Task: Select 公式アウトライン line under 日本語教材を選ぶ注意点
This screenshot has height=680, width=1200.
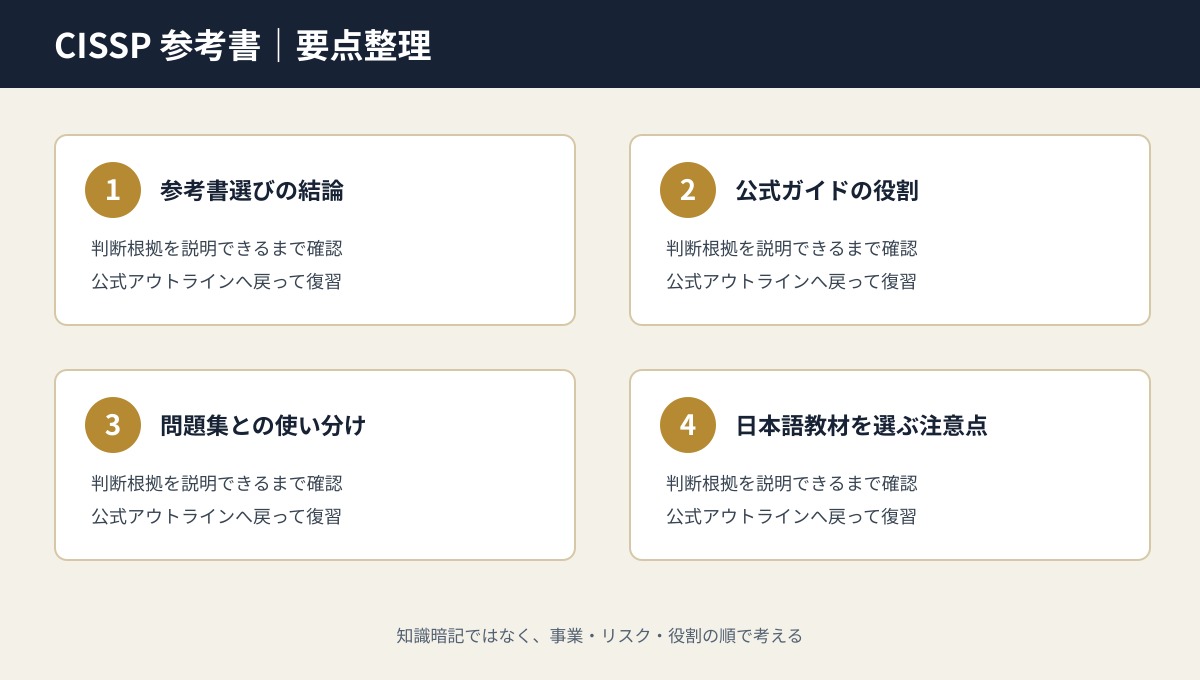Action: click(x=791, y=516)
